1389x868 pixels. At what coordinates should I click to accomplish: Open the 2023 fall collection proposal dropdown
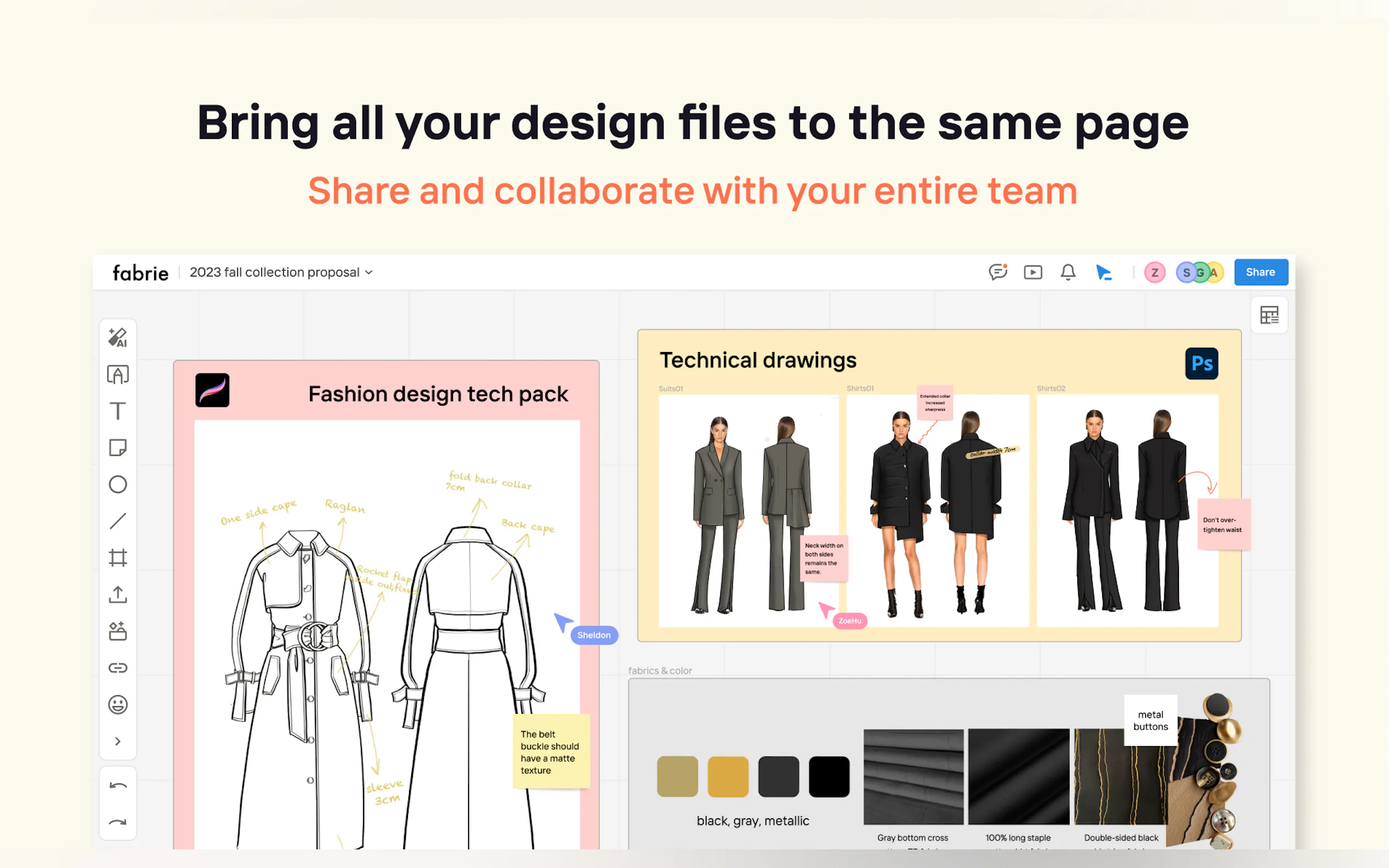pos(281,272)
